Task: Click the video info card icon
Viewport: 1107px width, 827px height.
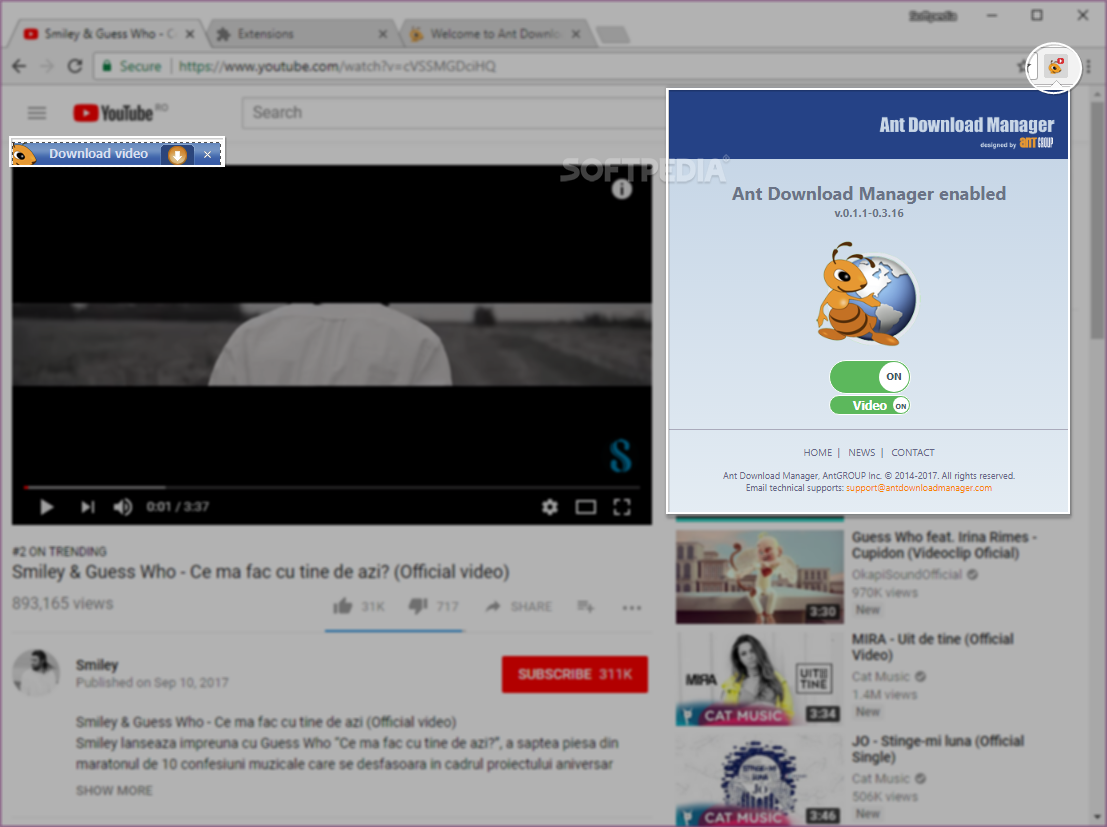Action: click(x=621, y=189)
